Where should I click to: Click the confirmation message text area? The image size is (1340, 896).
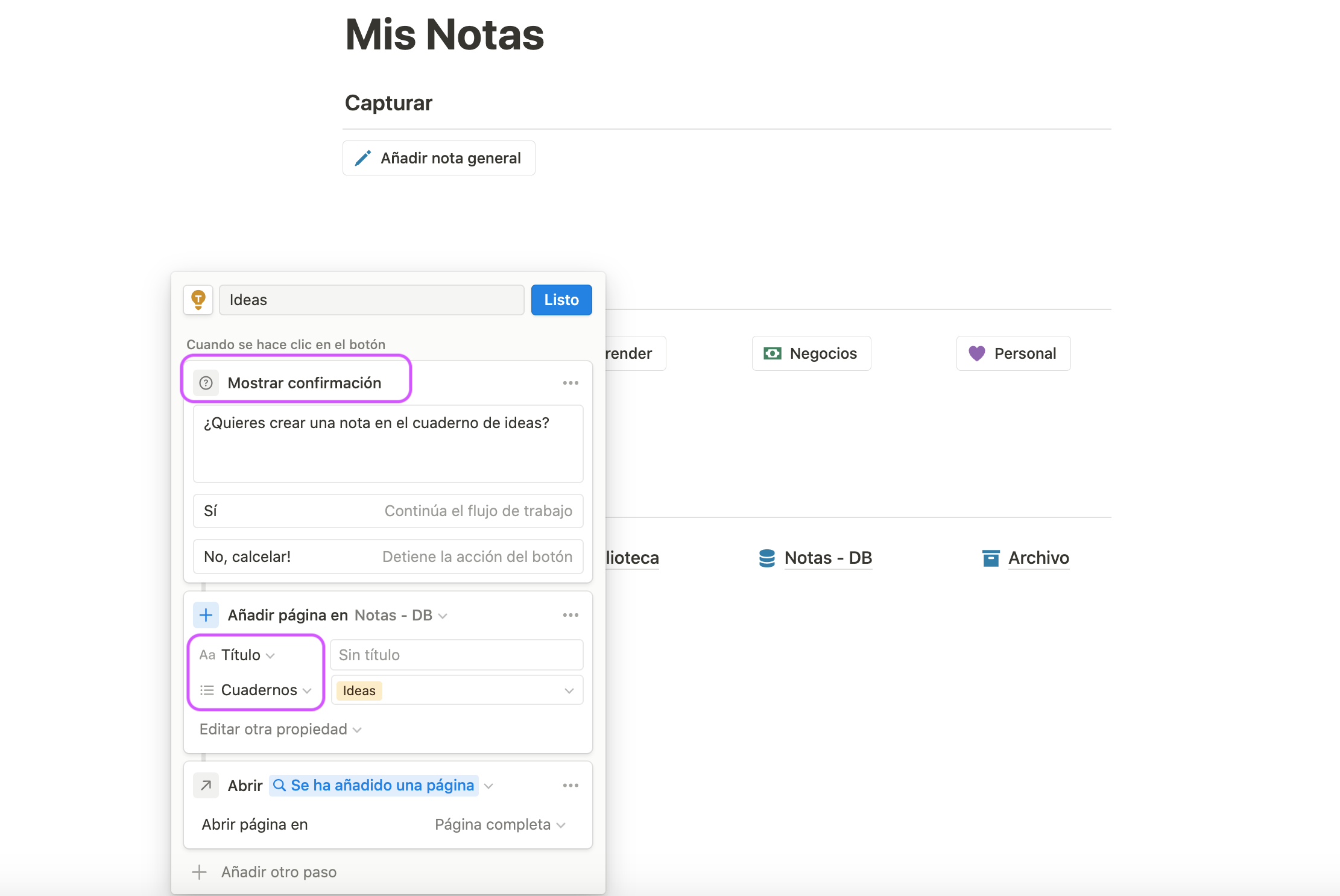pos(388,444)
